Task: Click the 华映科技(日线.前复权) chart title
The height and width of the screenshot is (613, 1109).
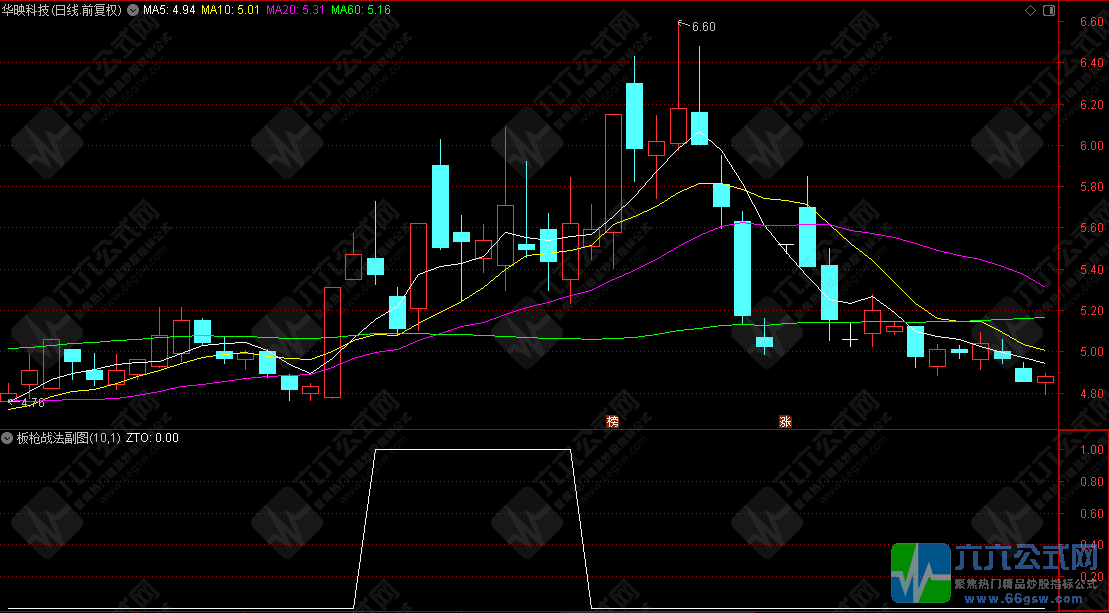Action: pos(62,10)
